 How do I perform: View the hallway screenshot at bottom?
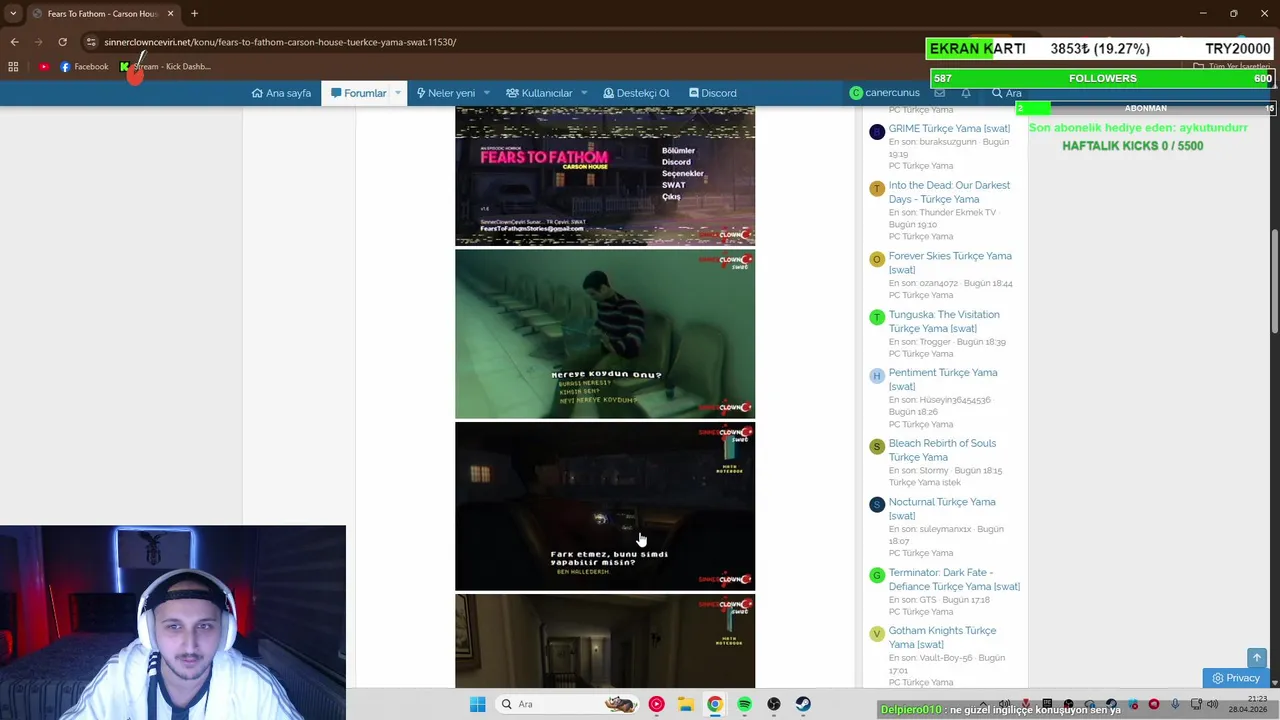tap(605, 641)
